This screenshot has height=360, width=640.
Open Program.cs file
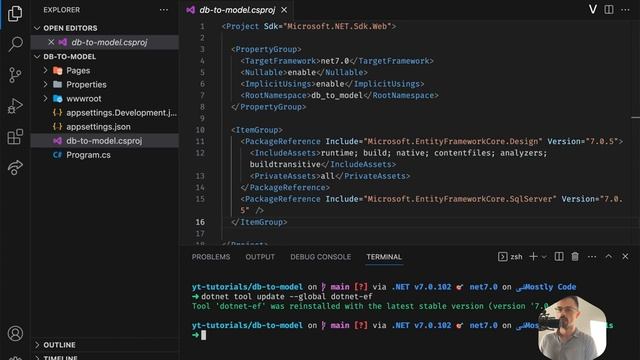coord(88,155)
